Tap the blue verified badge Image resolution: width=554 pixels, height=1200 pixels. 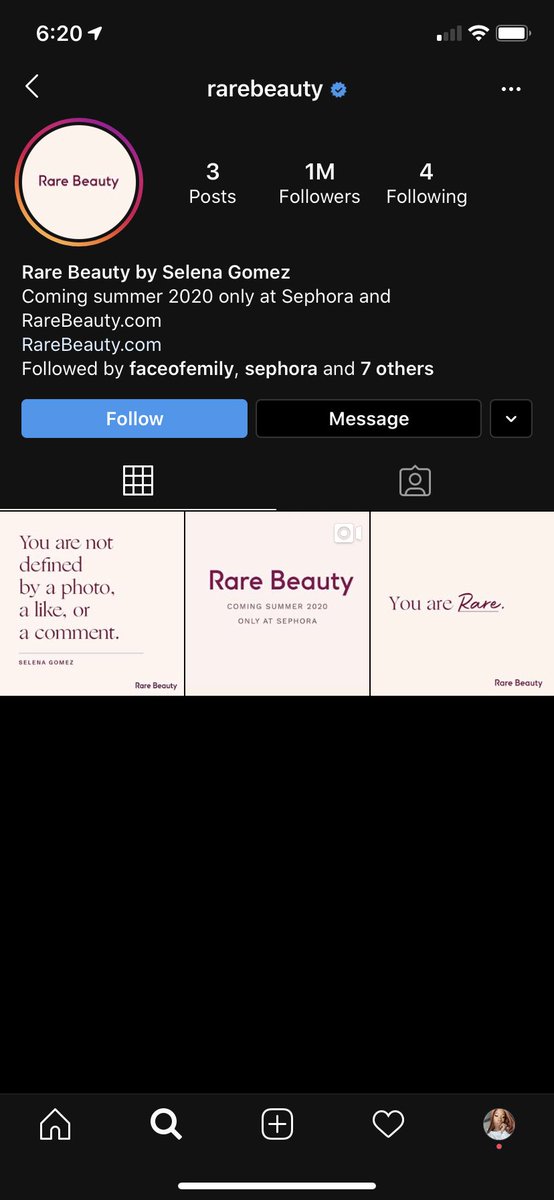pos(339,89)
